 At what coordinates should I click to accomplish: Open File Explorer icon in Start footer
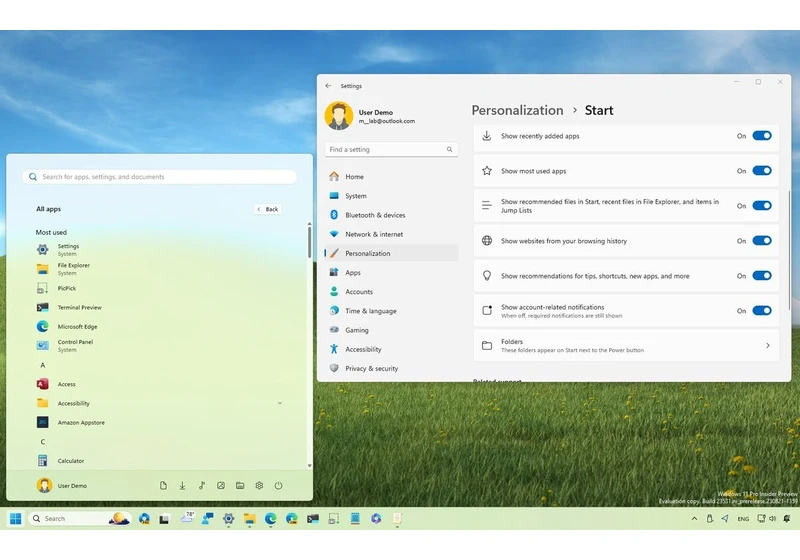(x=240, y=486)
